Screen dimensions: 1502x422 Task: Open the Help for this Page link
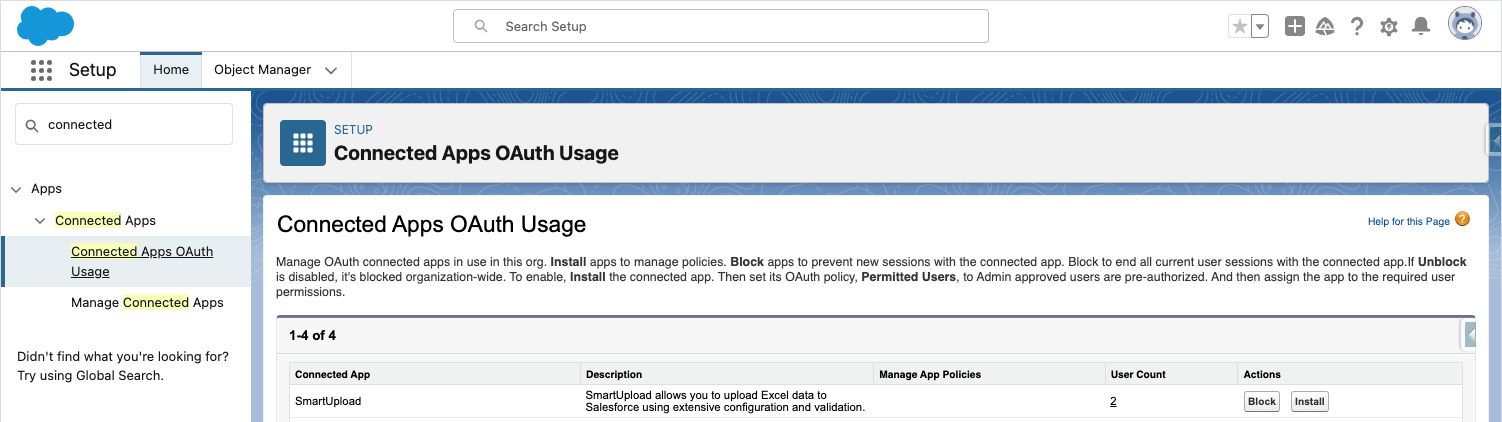click(1408, 221)
